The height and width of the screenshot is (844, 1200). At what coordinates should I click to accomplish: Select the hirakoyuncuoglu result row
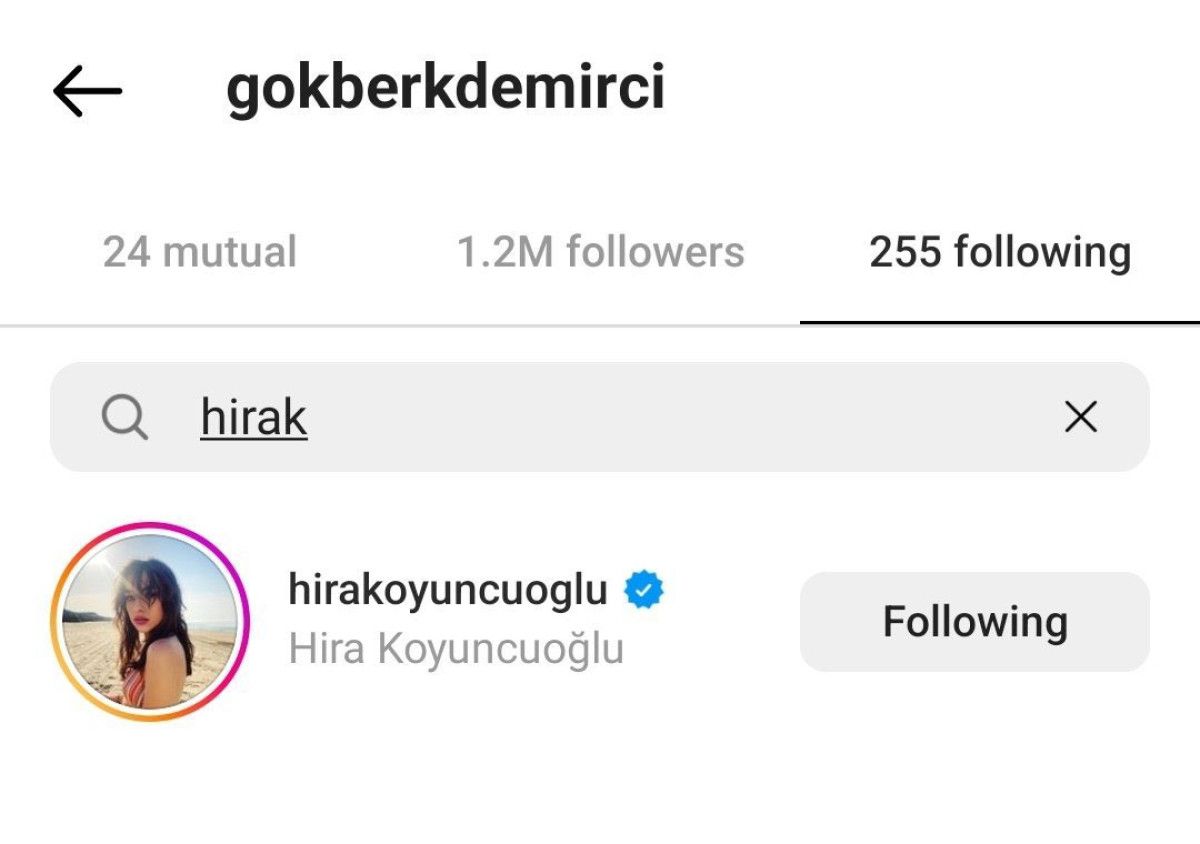pyautogui.click(x=600, y=621)
